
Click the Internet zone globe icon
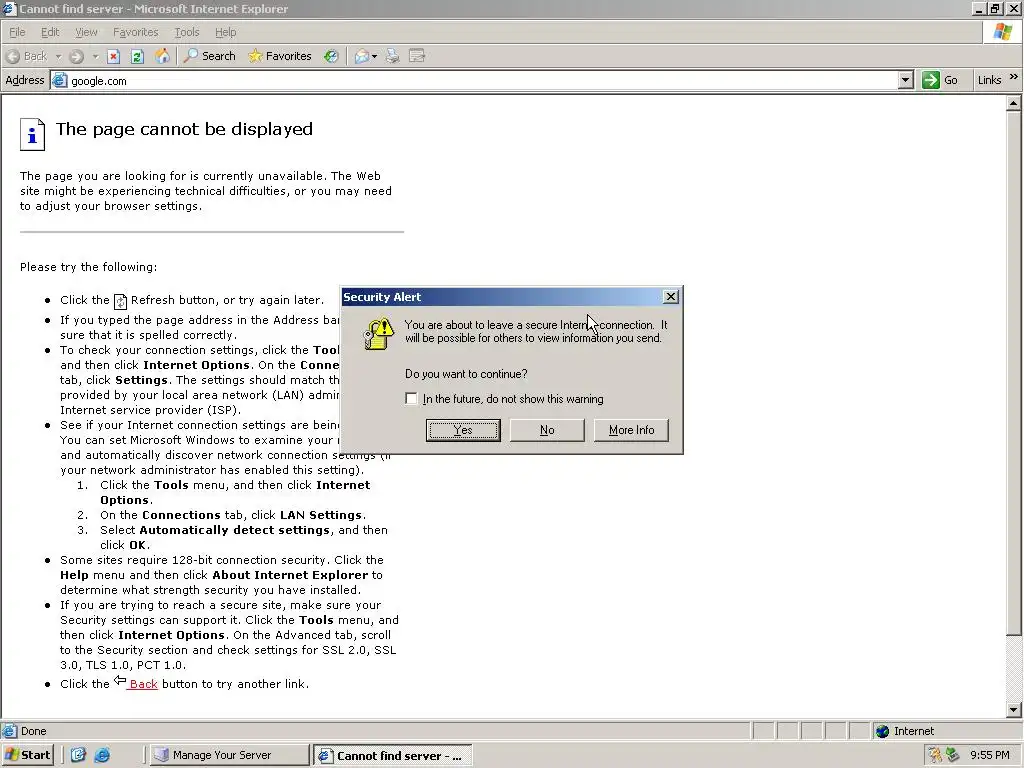click(x=883, y=731)
